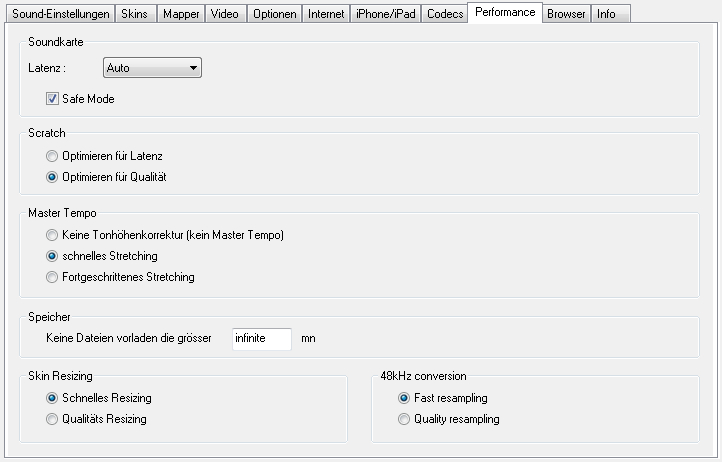Select Quality resampling option
The height and width of the screenshot is (462, 722).
[404, 419]
